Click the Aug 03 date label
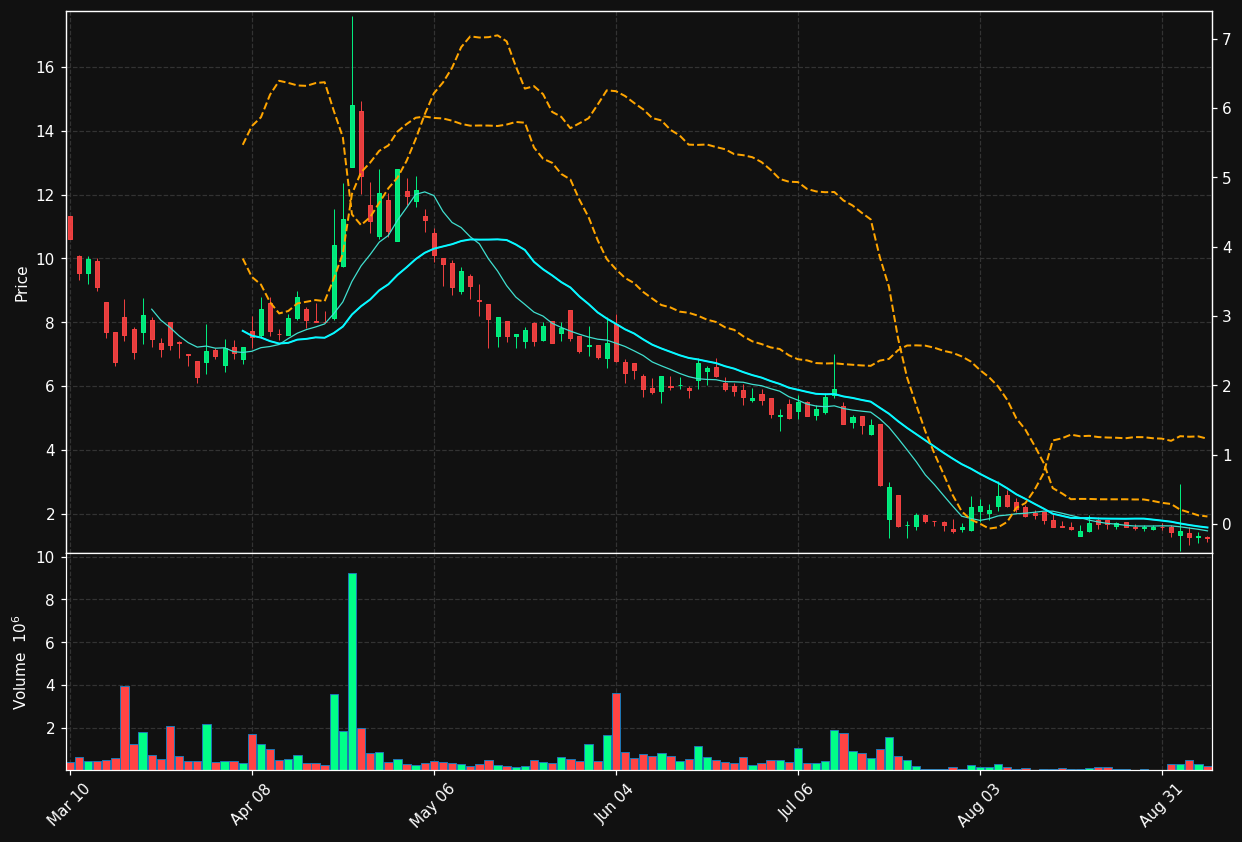 point(978,804)
